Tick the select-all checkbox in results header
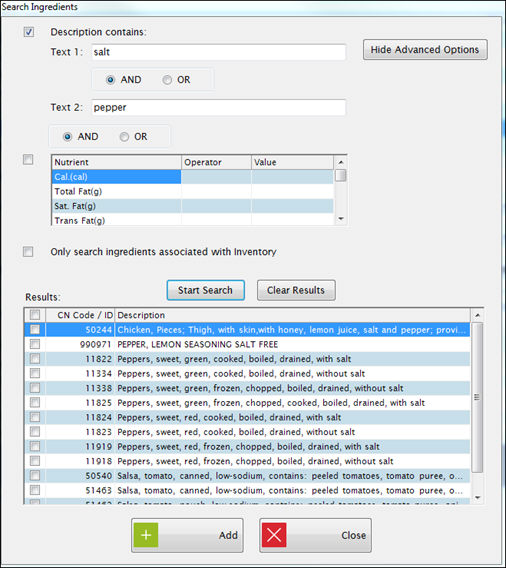The height and width of the screenshot is (568, 506). 35,315
